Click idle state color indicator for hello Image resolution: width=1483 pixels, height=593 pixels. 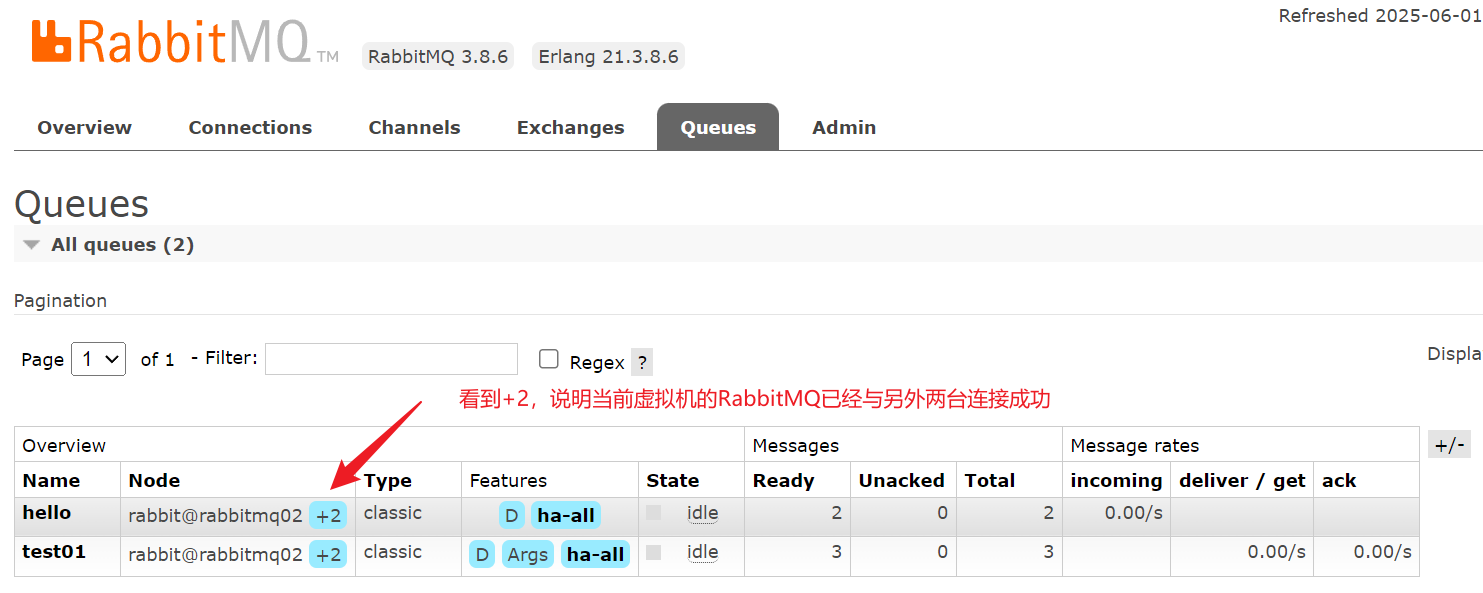click(654, 513)
